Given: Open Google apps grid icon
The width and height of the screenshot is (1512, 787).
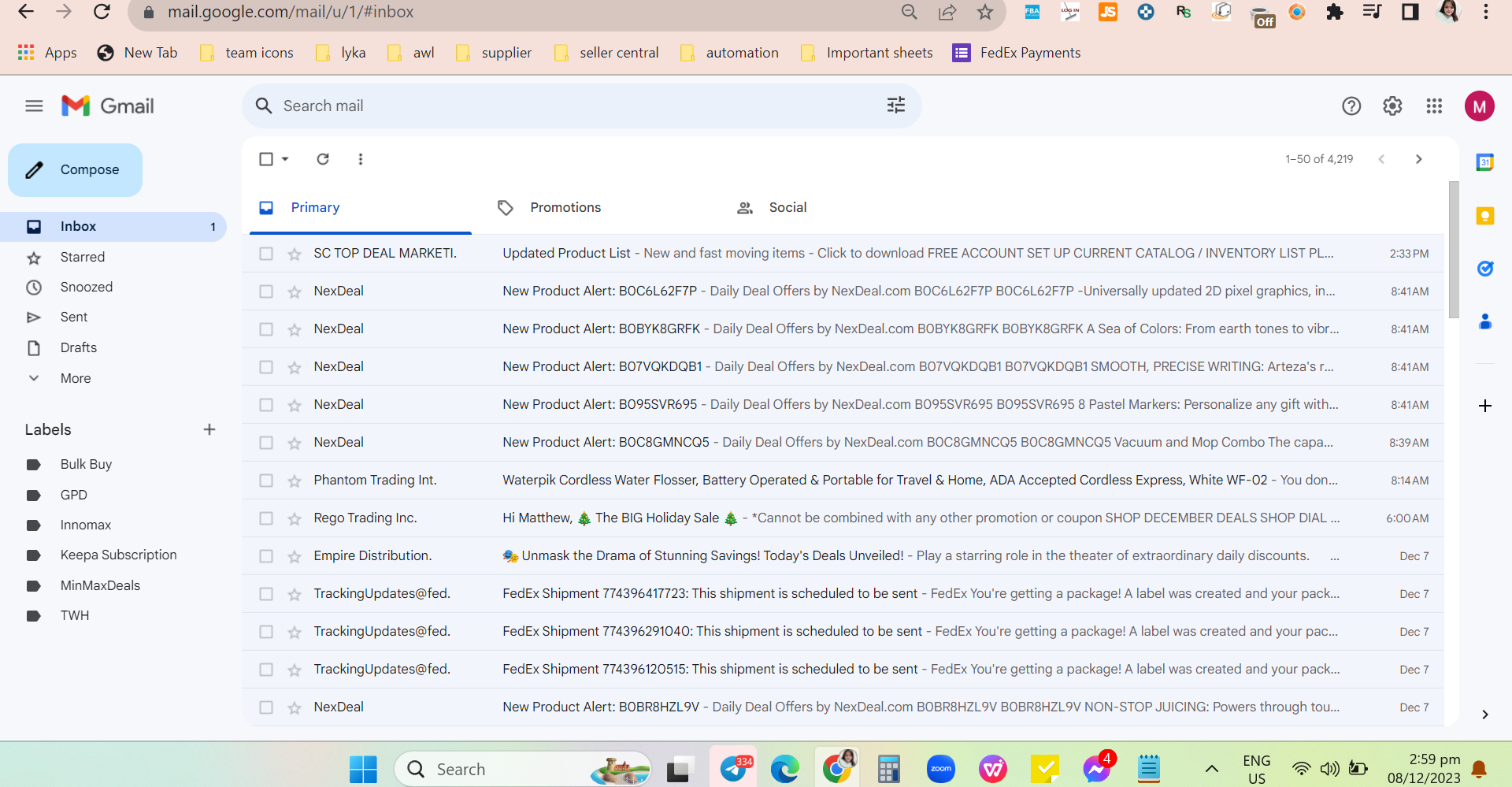Looking at the screenshot, I should 1434,106.
